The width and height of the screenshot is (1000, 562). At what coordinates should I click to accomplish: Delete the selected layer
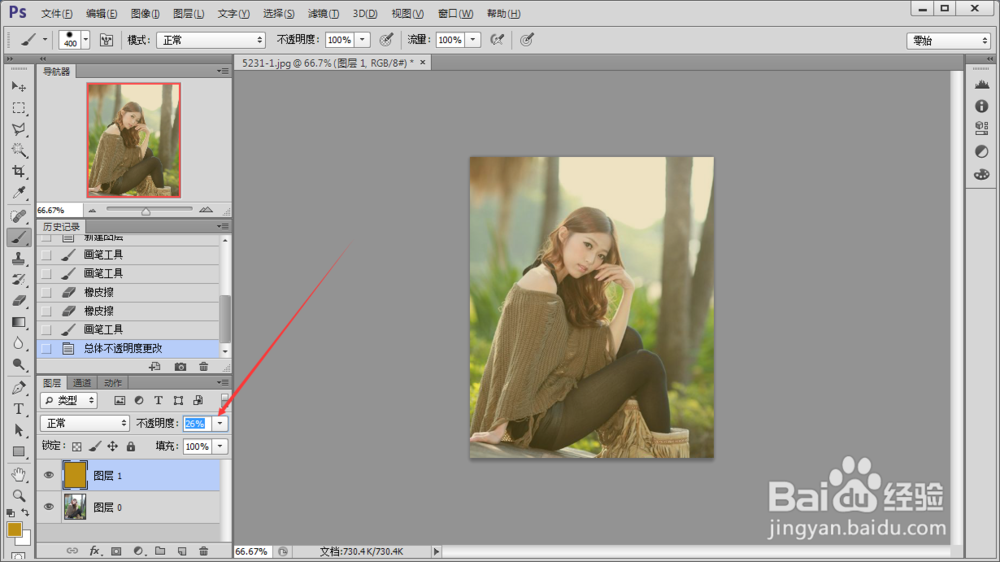(203, 551)
